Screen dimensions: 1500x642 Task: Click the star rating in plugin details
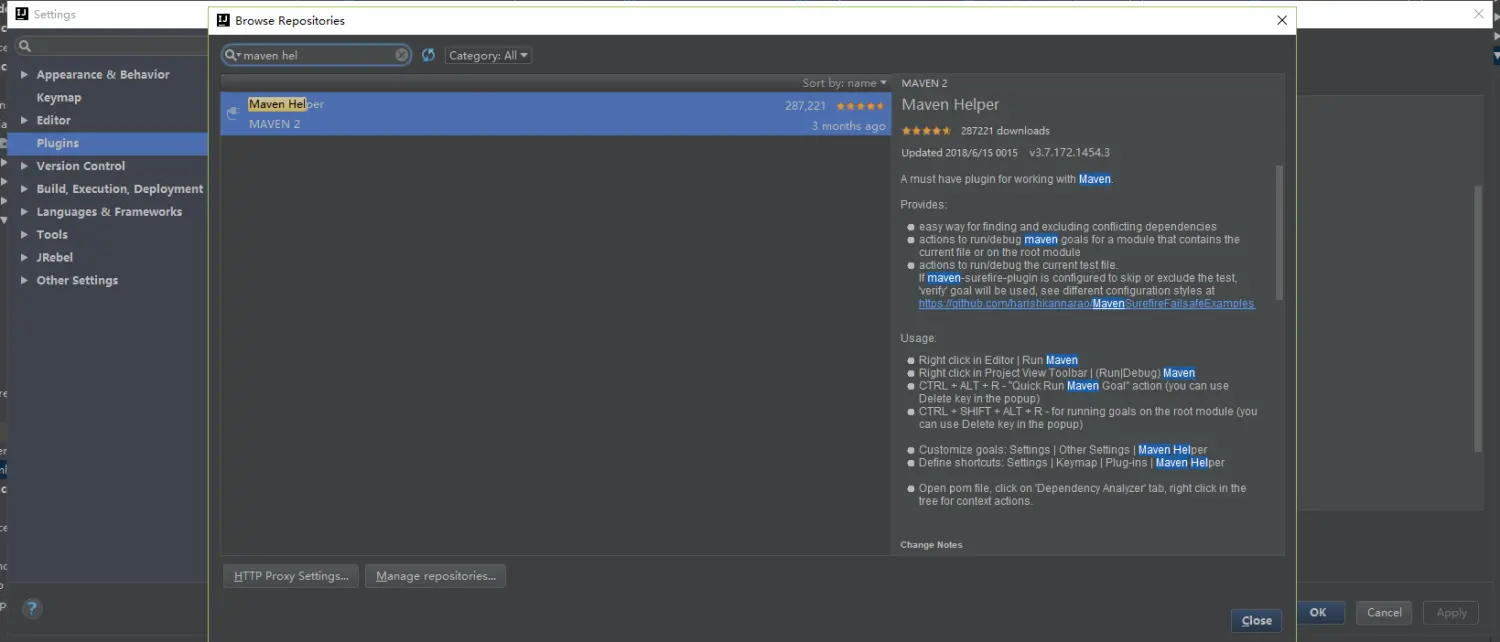[x=926, y=131]
